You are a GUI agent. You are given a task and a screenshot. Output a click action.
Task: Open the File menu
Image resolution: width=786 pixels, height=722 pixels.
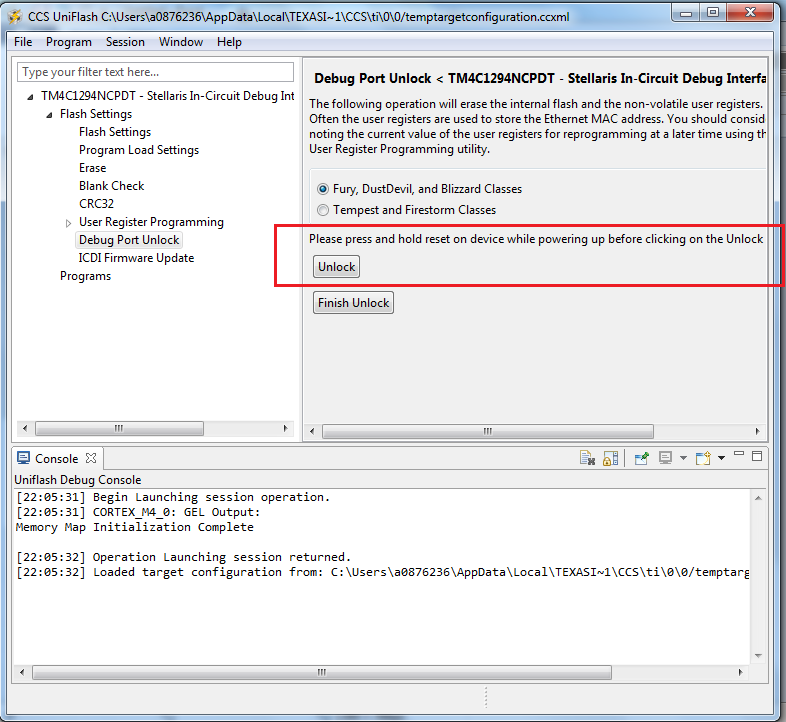23,42
